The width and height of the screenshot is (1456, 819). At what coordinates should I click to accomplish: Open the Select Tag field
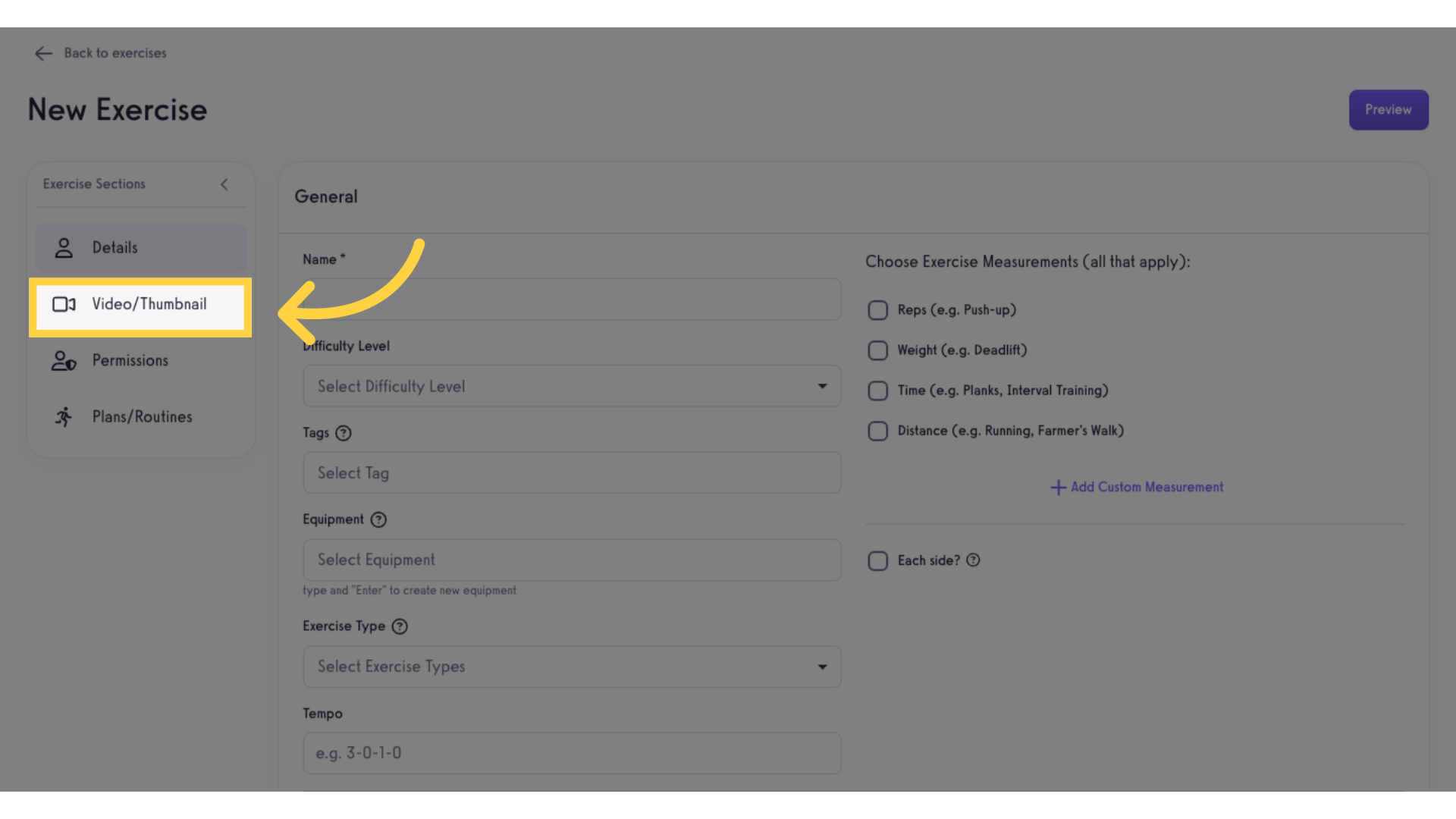572,472
